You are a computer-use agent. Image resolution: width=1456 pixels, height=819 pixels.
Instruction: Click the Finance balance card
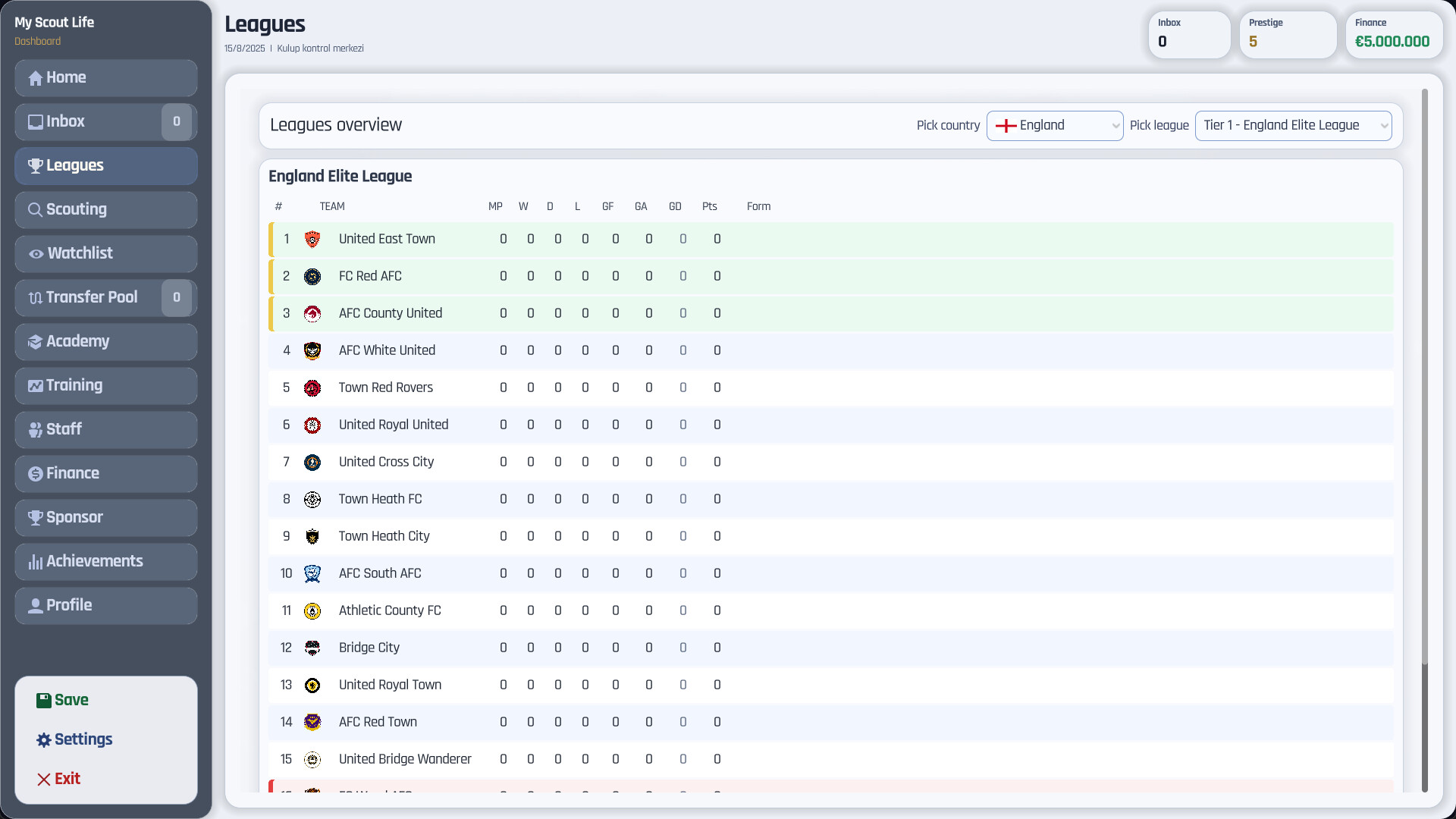(1392, 34)
